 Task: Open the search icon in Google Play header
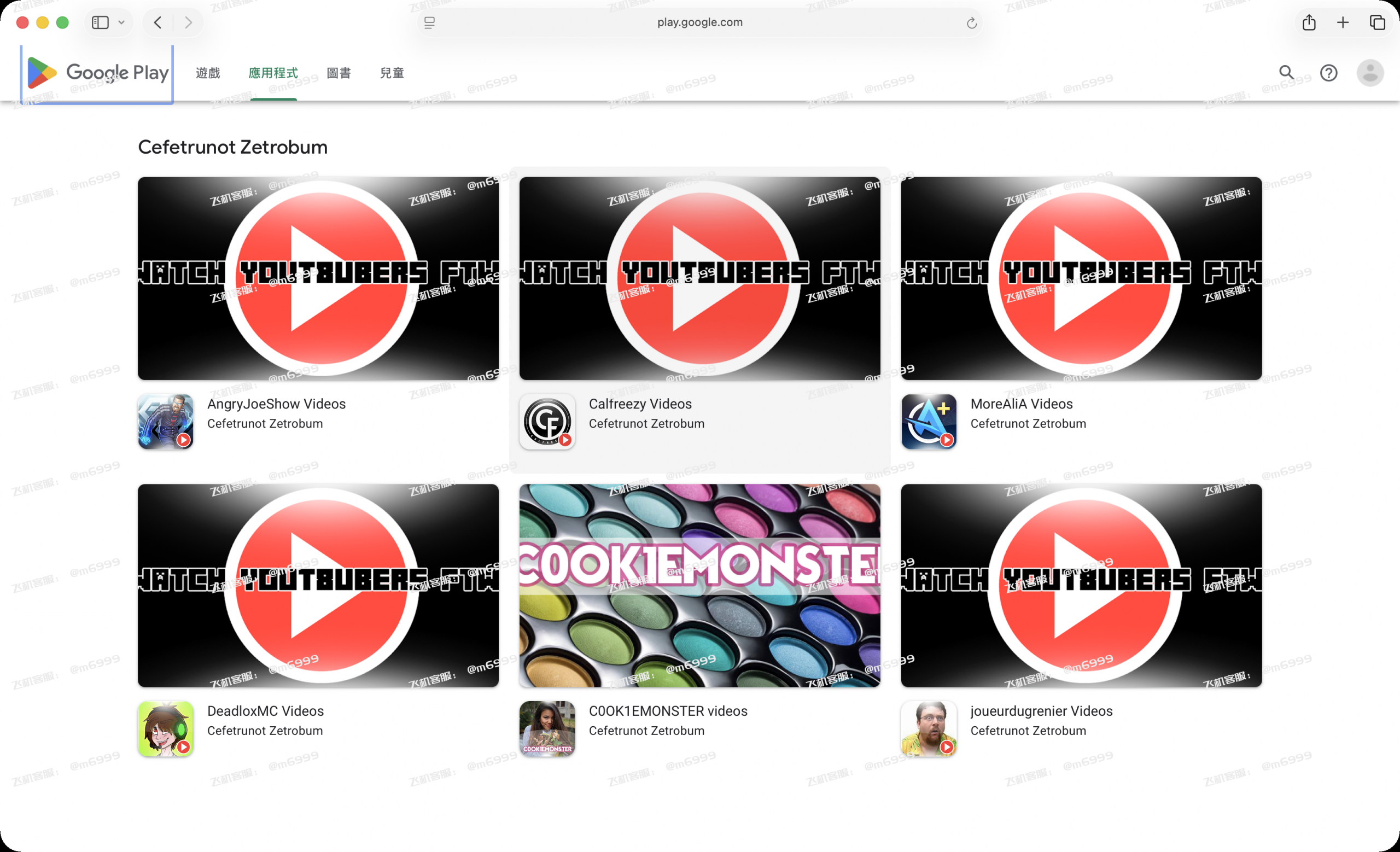point(1286,73)
